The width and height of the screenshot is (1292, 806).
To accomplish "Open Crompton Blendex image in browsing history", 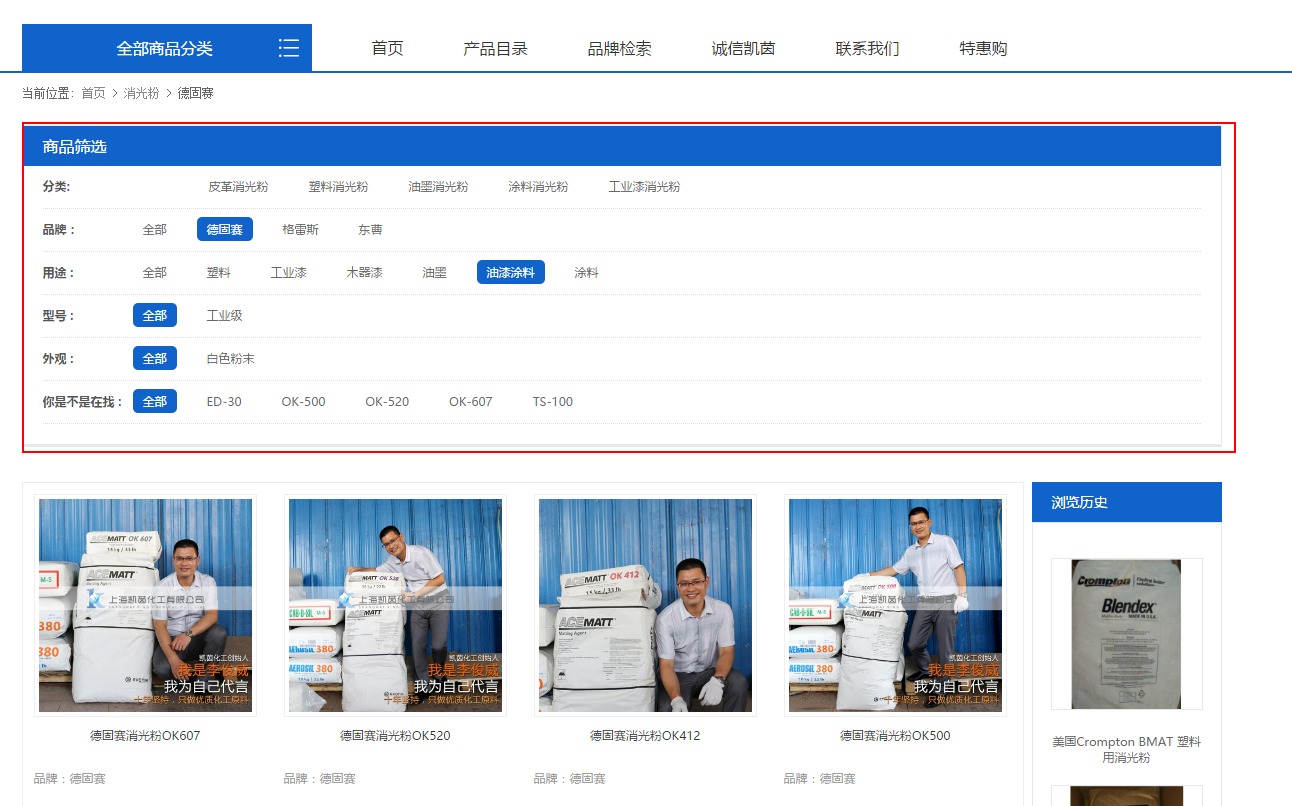I will [x=1126, y=634].
